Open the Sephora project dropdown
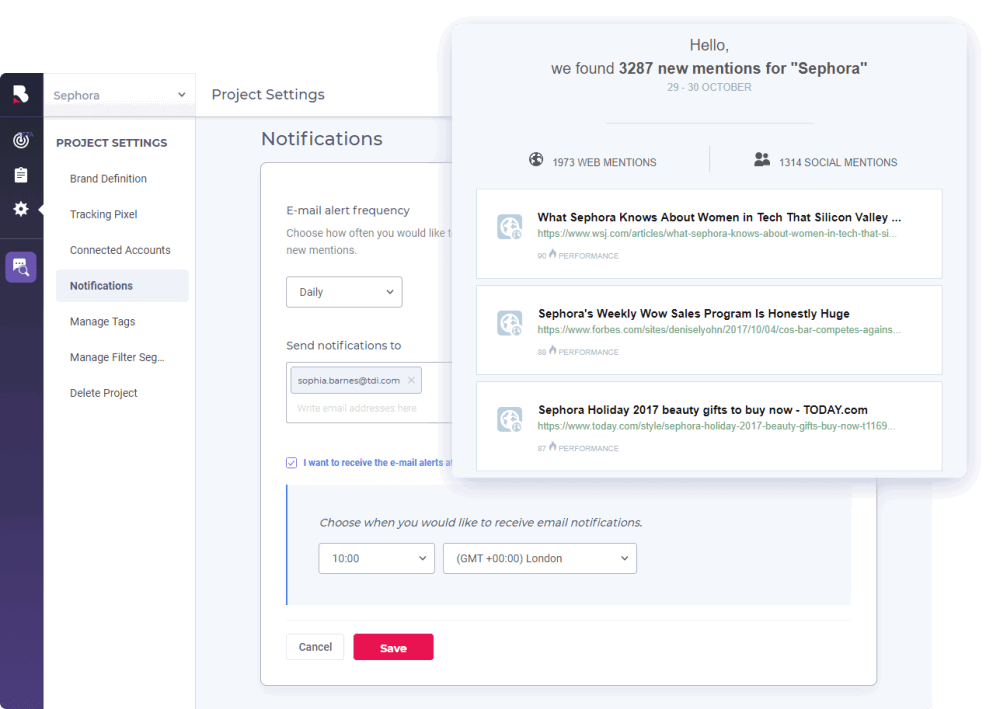Image resolution: width=1000 pixels, height=709 pixels. (x=119, y=95)
